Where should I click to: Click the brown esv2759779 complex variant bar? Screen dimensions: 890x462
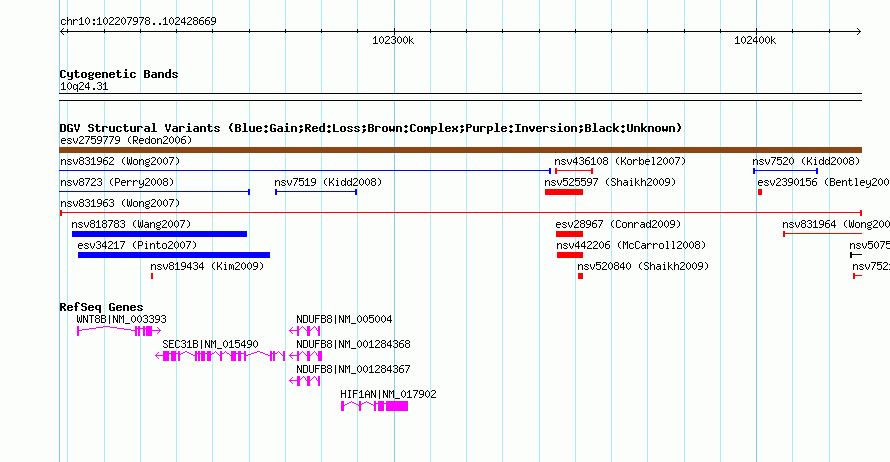pyautogui.click(x=460, y=150)
